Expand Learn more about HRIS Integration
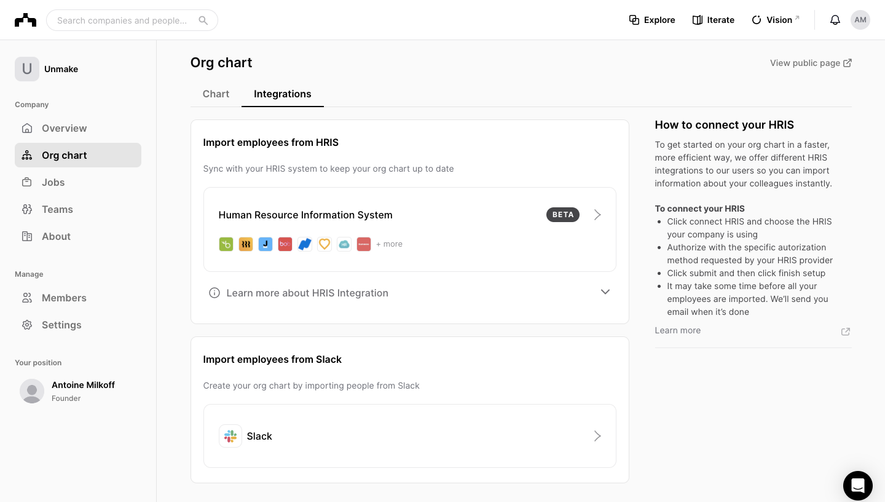Viewport: 885px width, 502px height. click(410, 293)
